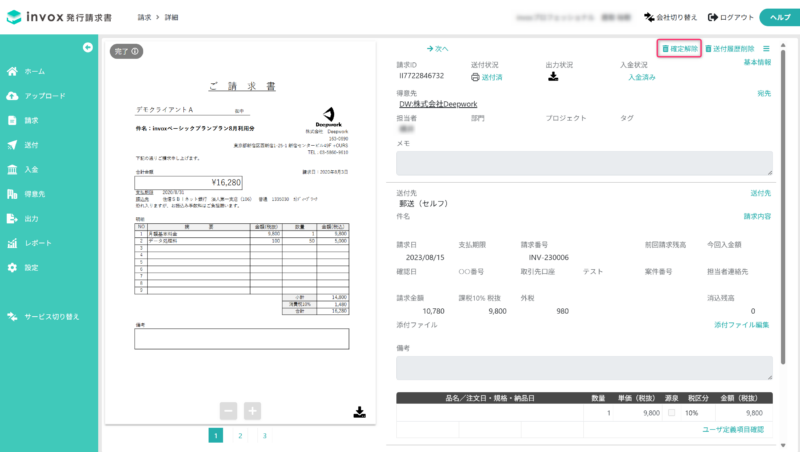Select preview page 3
The height and width of the screenshot is (452, 800).
tap(264, 435)
